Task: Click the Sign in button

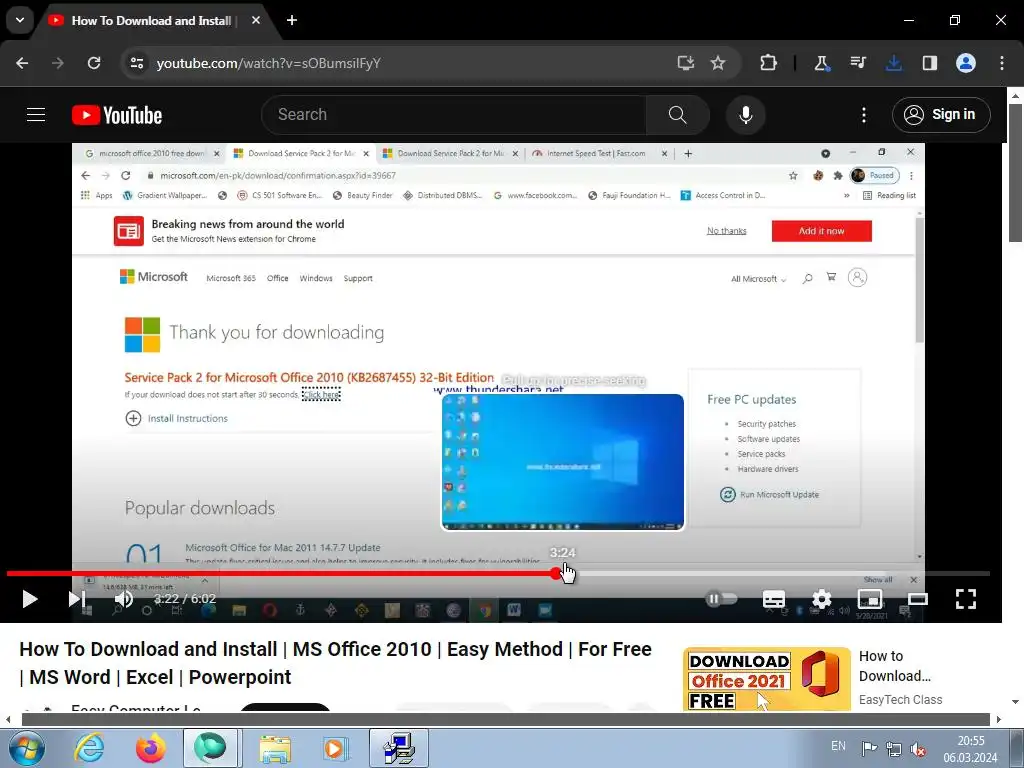Action: [941, 115]
